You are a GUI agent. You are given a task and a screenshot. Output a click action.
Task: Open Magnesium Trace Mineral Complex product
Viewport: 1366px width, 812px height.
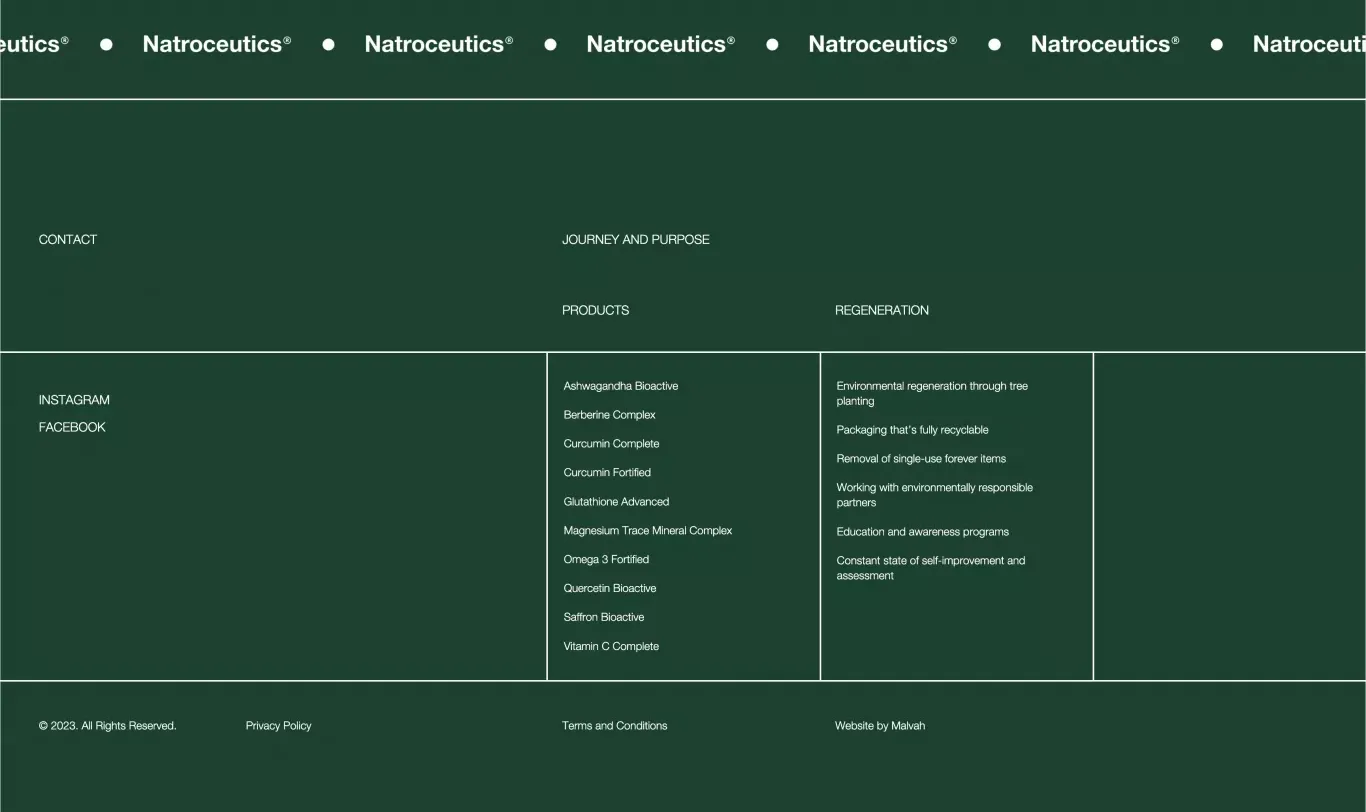(648, 531)
